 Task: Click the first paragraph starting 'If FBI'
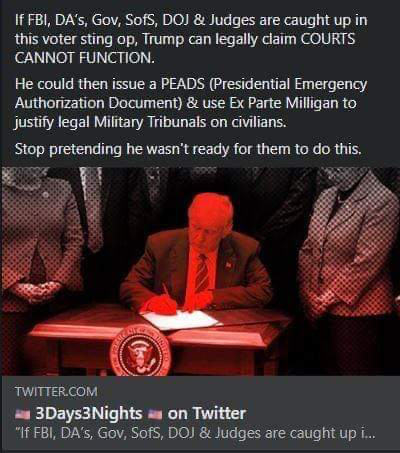click(x=191, y=39)
